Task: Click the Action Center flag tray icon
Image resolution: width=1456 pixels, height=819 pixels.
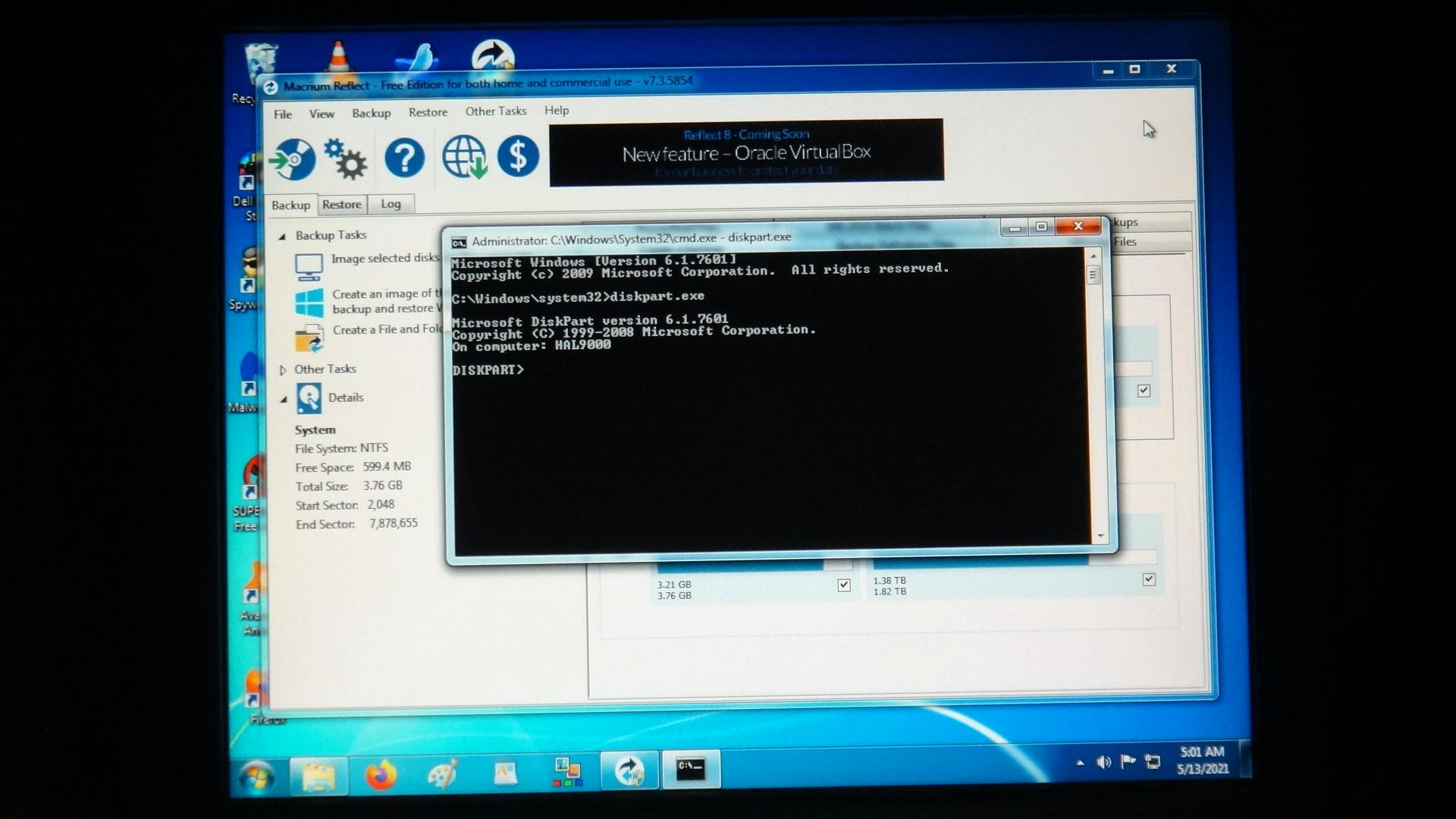Action: point(1128,761)
